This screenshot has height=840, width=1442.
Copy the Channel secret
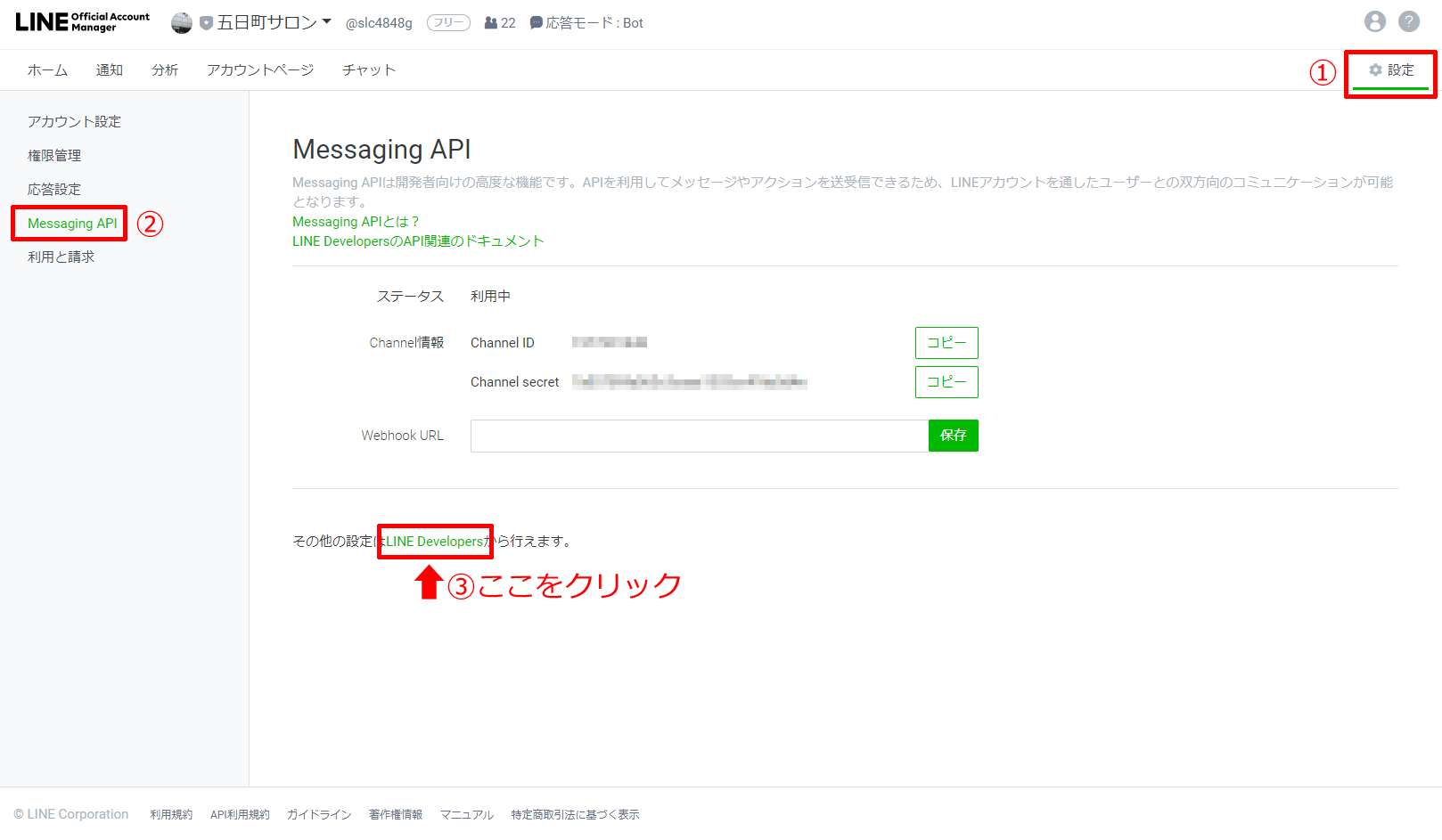point(946,382)
